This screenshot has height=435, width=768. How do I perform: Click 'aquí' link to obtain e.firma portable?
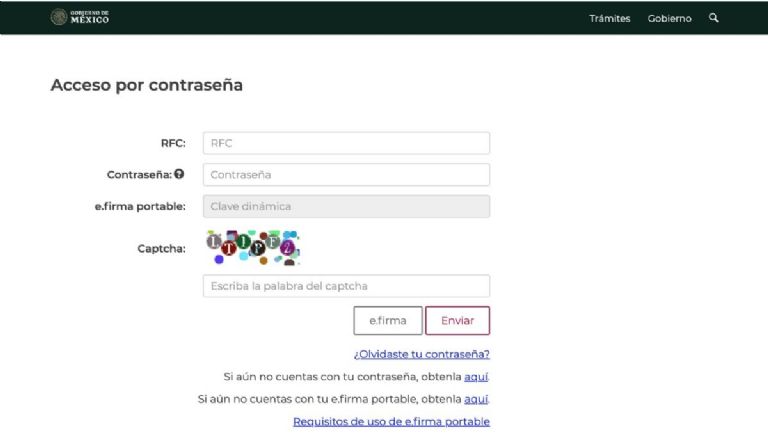pos(476,399)
